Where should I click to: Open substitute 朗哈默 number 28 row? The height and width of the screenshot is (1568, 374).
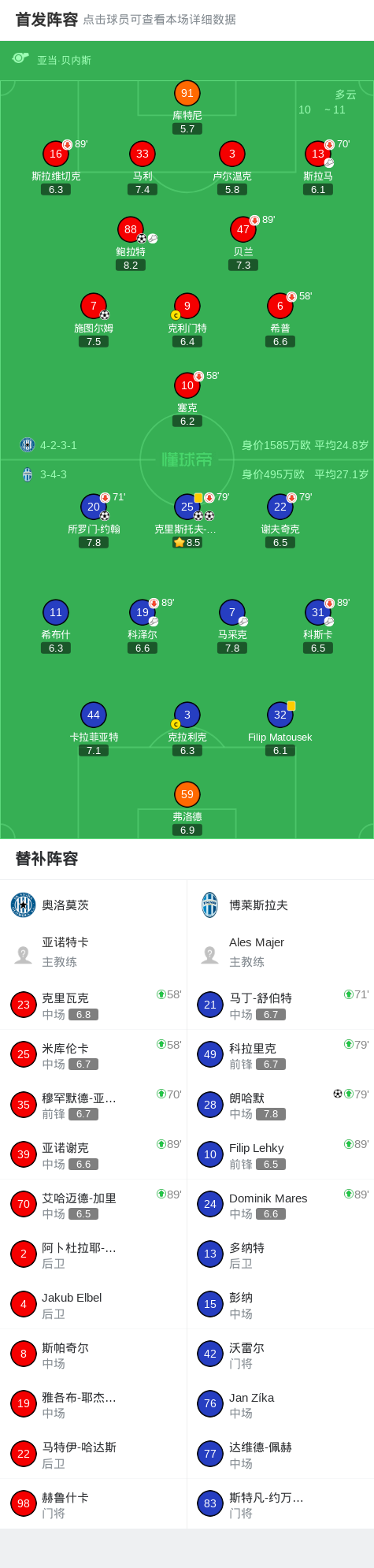(x=280, y=1104)
